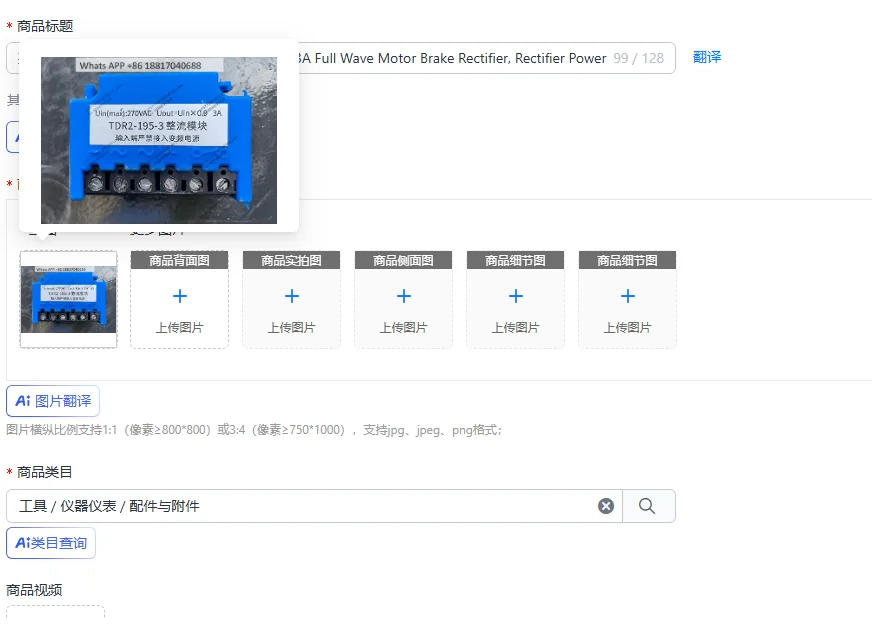Open the category field 工具 / 仪器仪表
This screenshot has height=634, width=872.
314,506
